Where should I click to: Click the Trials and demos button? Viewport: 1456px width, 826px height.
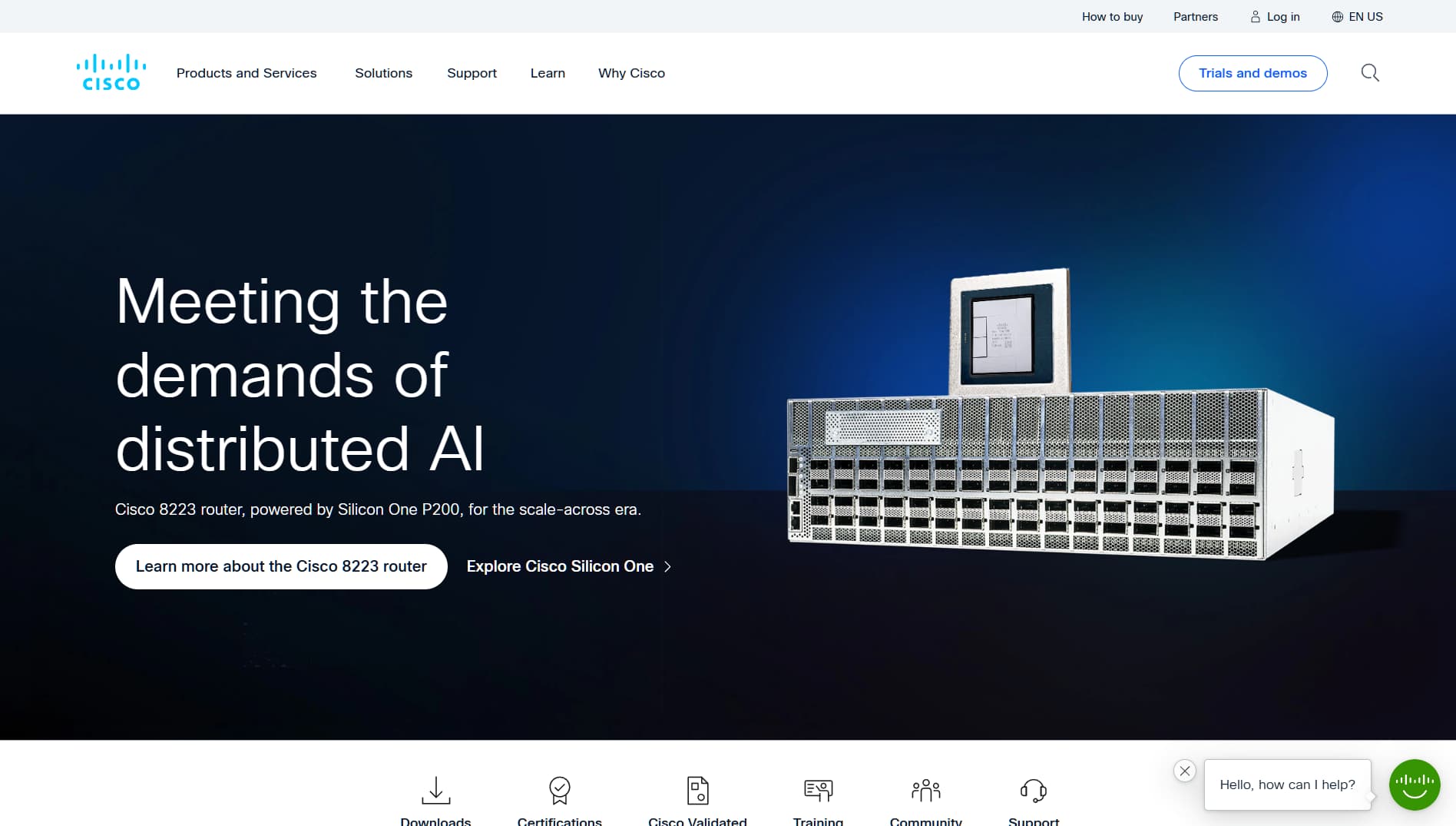(1252, 73)
